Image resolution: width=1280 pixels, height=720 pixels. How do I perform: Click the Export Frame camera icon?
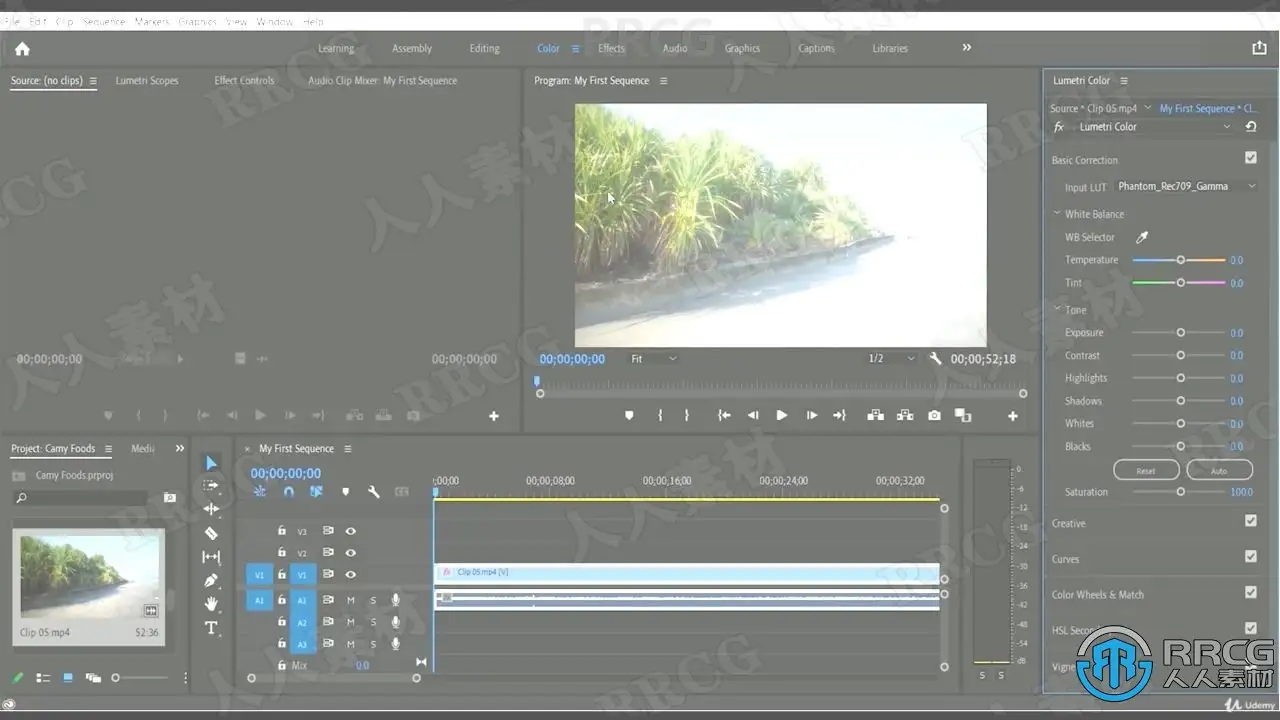(934, 416)
